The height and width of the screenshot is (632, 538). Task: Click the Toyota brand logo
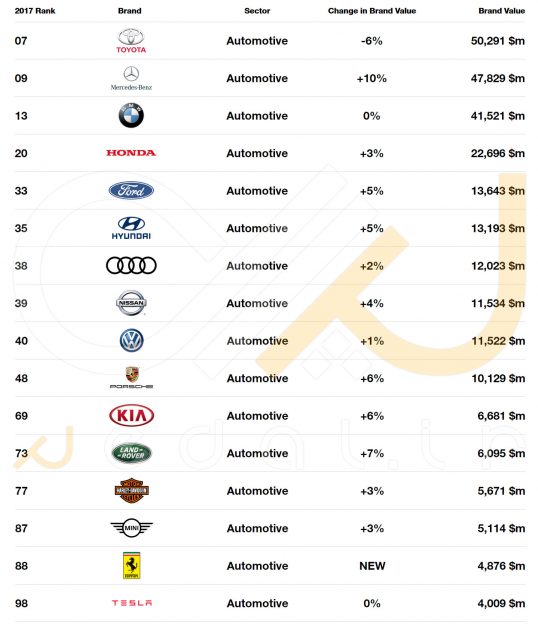click(131, 41)
